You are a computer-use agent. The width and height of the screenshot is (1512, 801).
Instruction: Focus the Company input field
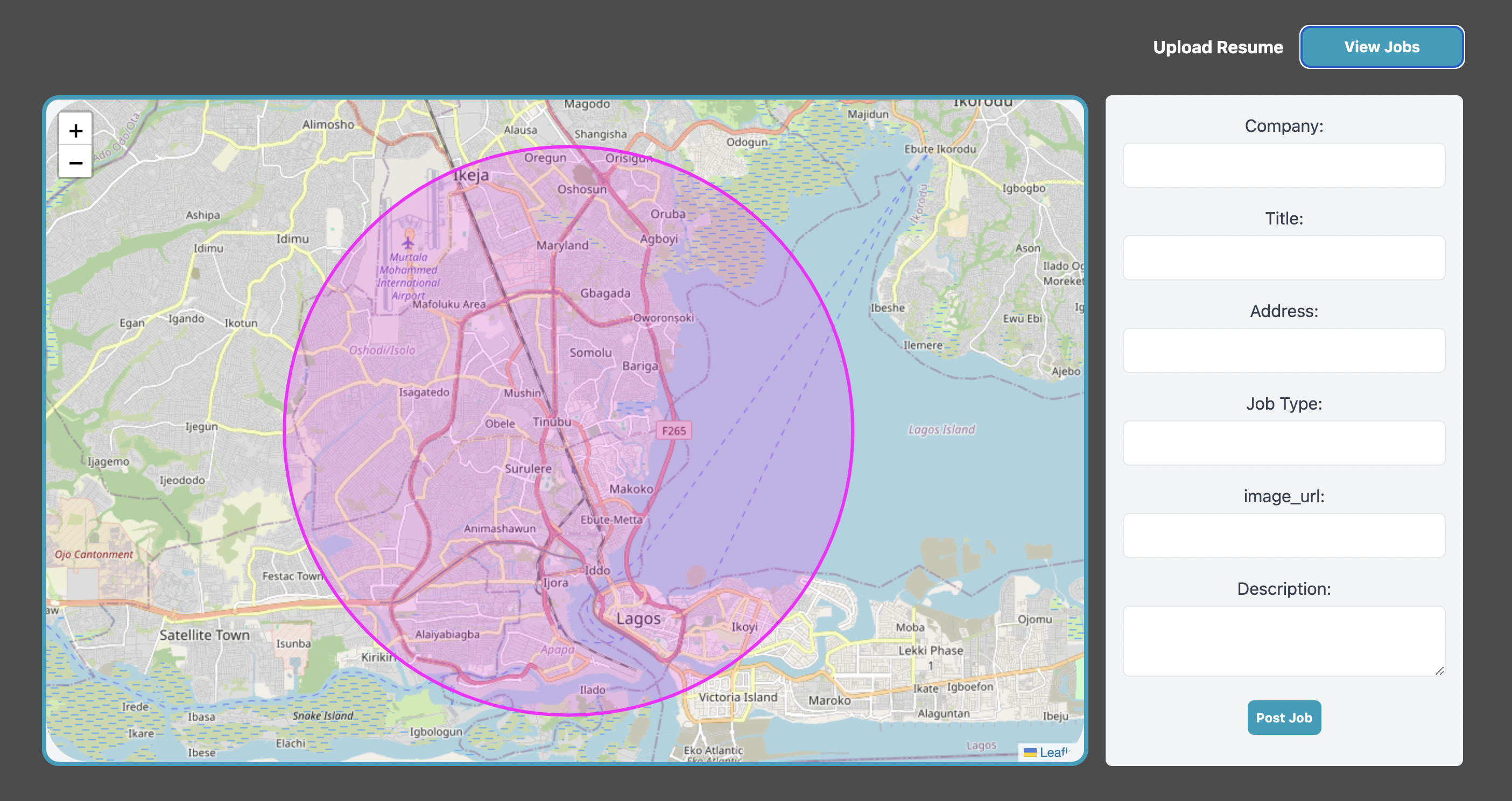(x=1283, y=165)
